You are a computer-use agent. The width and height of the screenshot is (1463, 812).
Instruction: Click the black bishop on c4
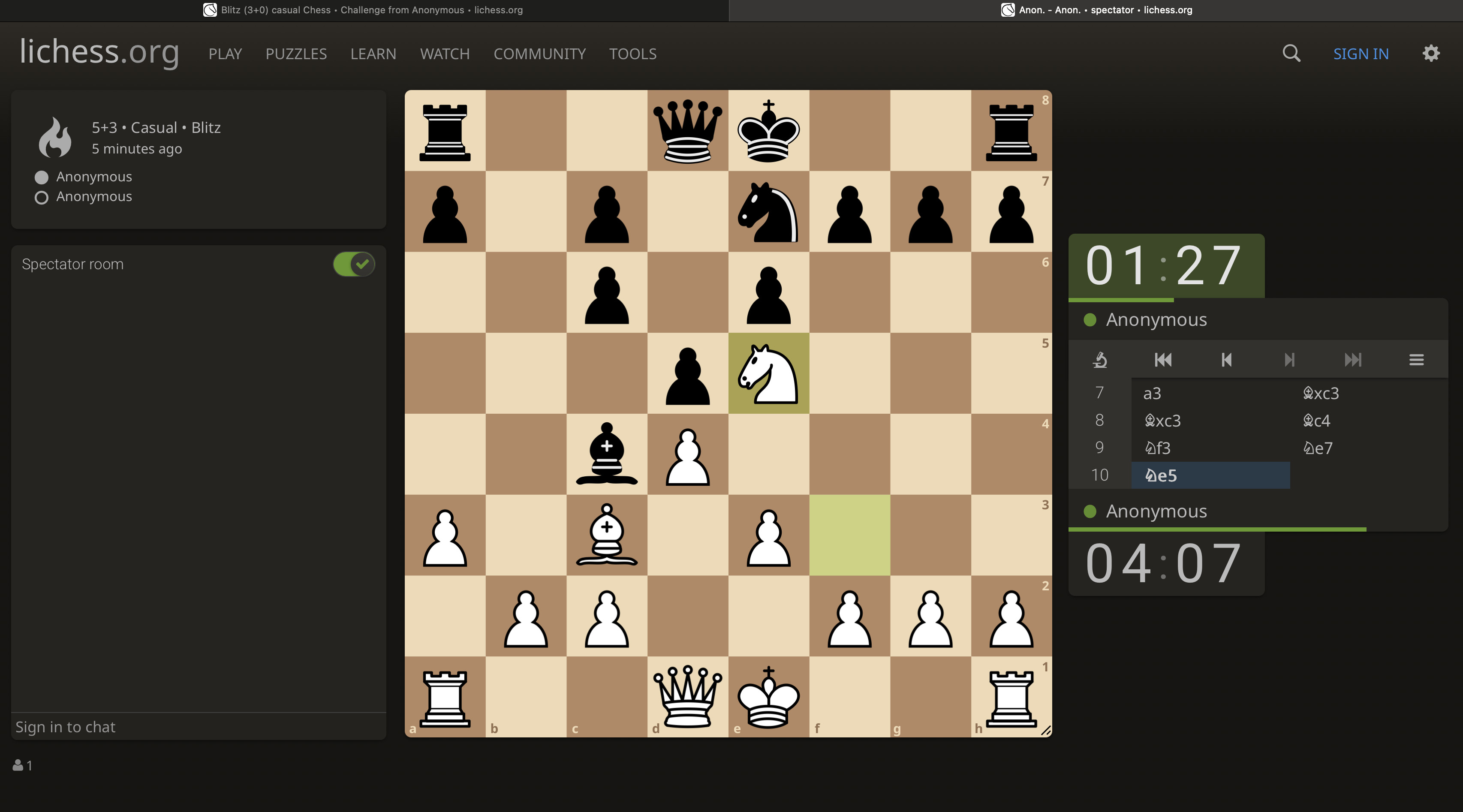[607, 454]
